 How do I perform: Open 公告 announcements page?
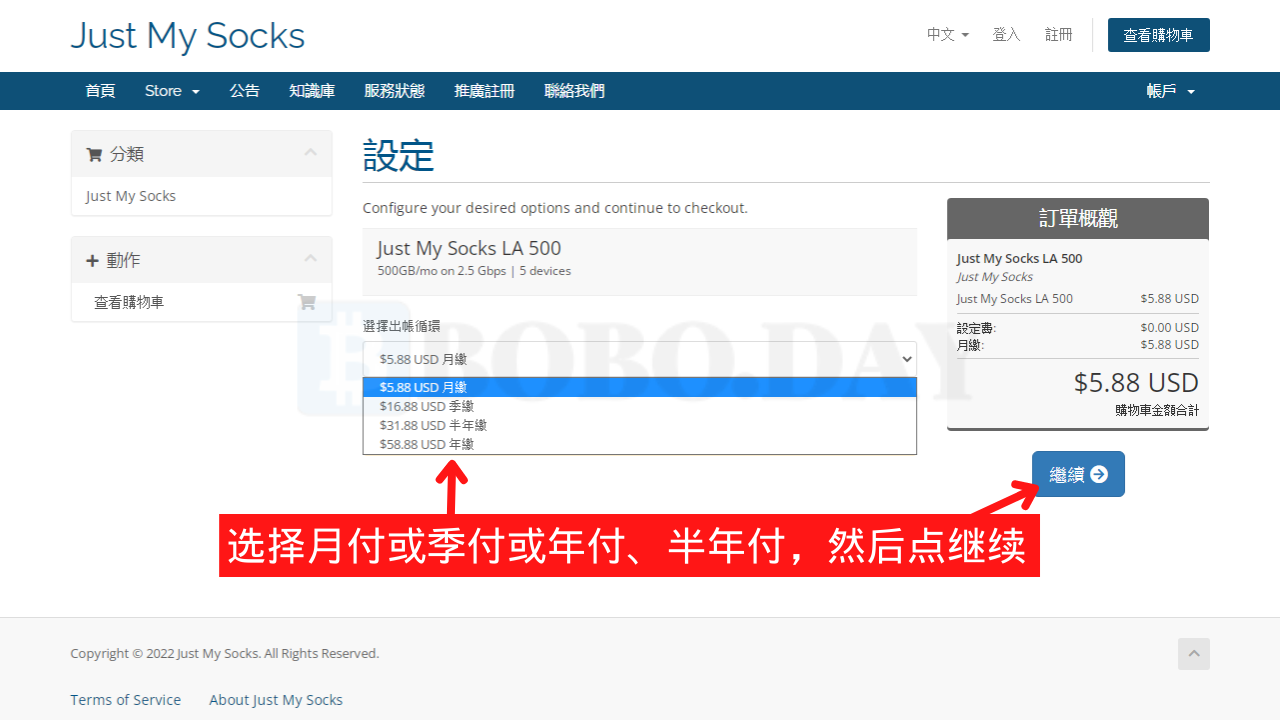[x=244, y=91]
